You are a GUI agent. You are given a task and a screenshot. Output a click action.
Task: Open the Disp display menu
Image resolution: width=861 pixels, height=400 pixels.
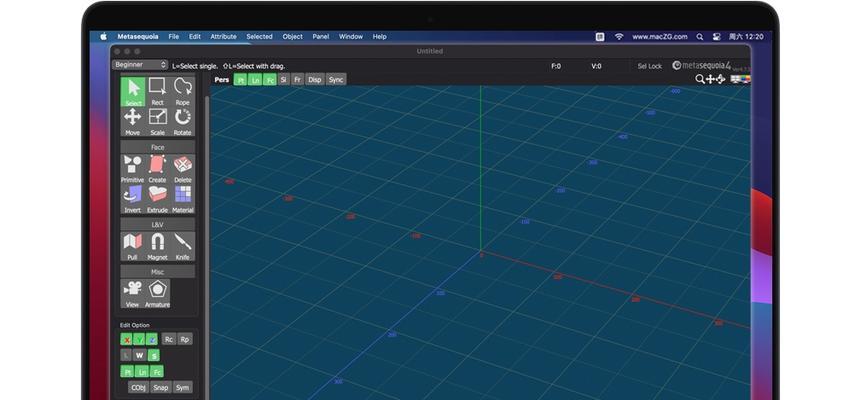tap(315, 80)
